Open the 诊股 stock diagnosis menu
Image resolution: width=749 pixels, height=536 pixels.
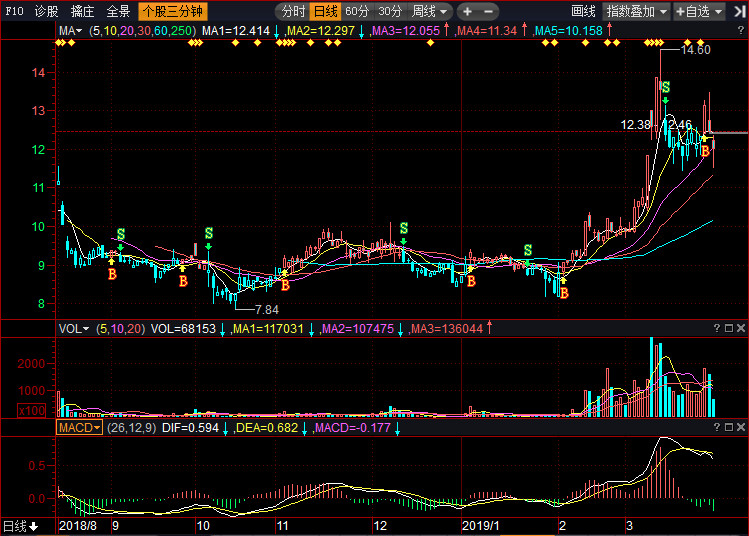pyautogui.click(x=46, y=11)
